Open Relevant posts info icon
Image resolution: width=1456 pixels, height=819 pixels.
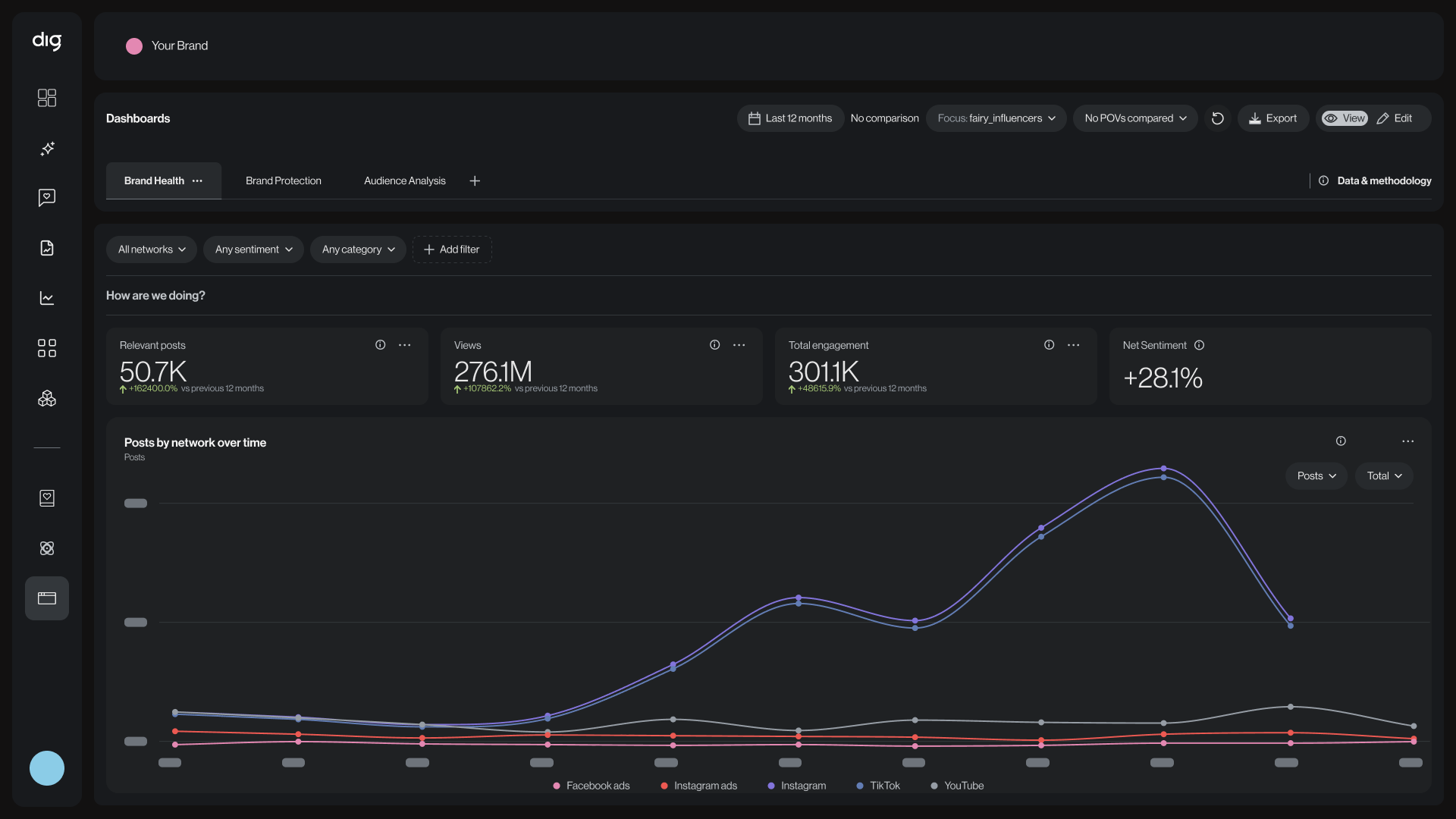point(381,345)
